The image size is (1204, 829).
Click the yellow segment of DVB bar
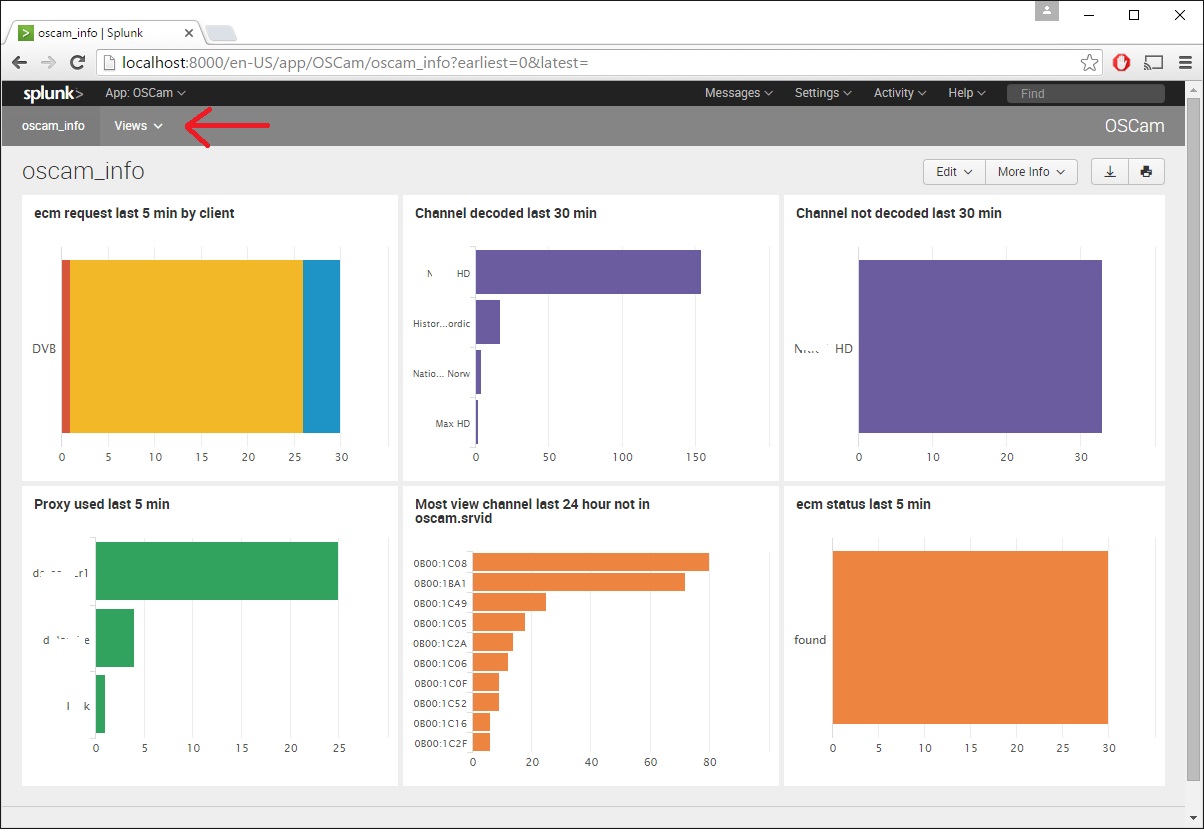(x=186, y=347)
